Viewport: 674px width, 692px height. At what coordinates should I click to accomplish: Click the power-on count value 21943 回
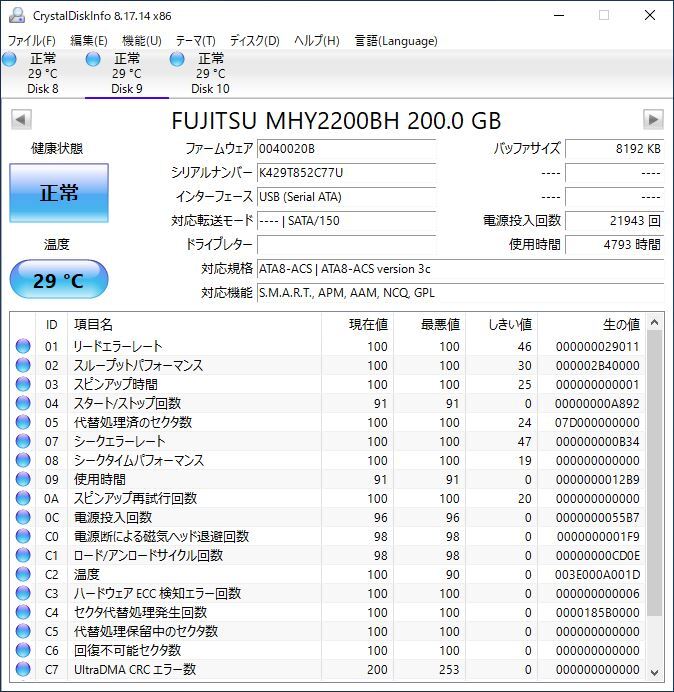point(614,221)
